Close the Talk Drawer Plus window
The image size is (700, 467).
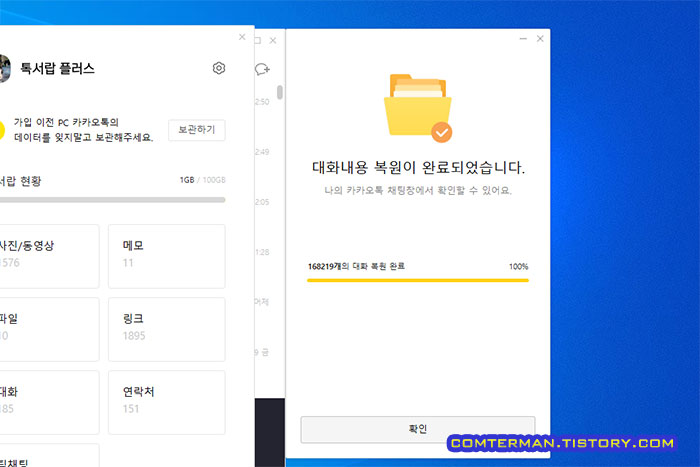pos(242,37)
